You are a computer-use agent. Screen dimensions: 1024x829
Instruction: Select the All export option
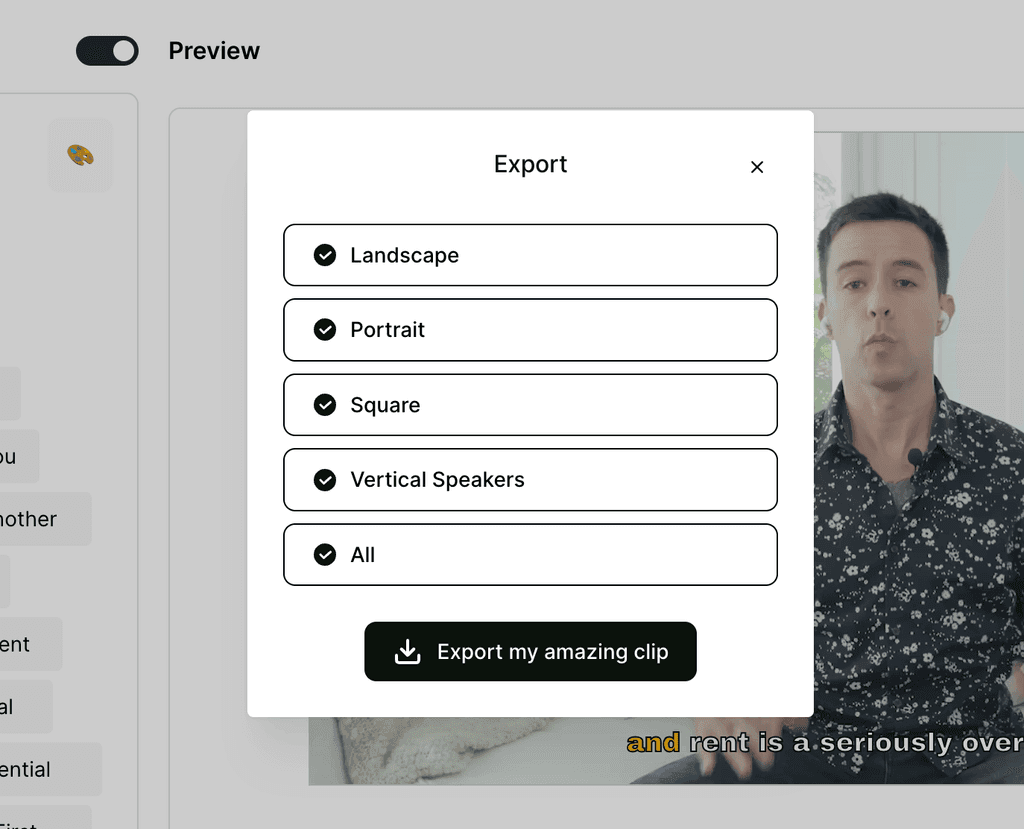530,554
